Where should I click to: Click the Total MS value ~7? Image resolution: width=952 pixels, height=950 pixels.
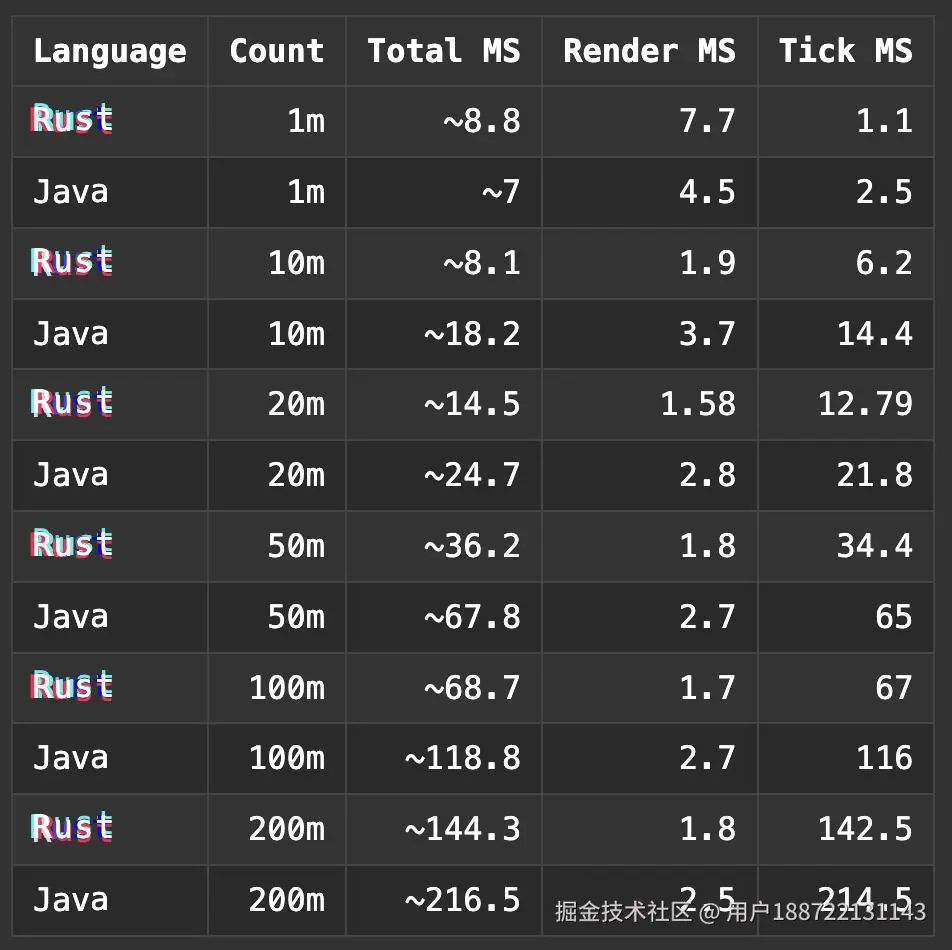[502, 192]
